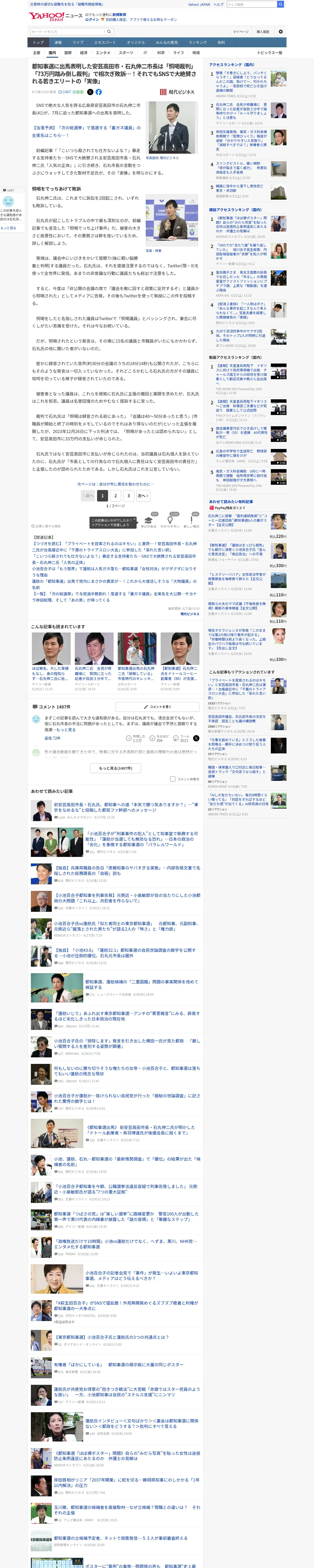
Task: Click the ログイン link in header
Action: coord(92,20)
